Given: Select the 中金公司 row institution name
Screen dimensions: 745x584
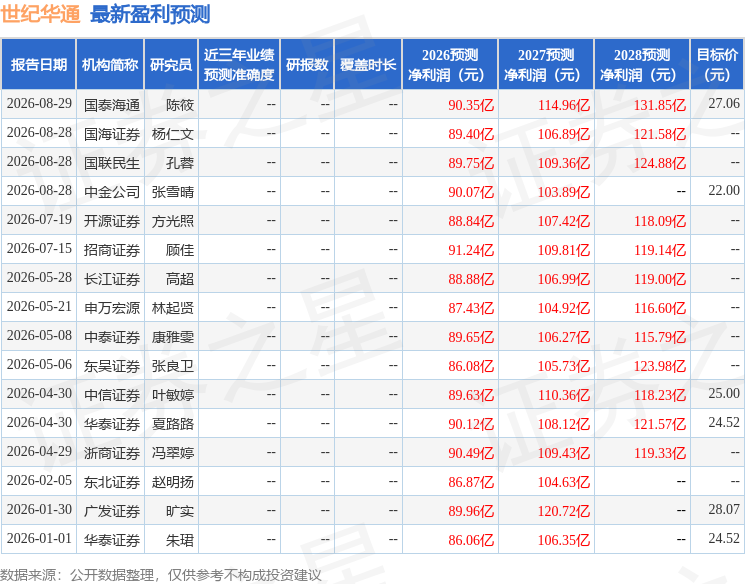Looking at the screenshot, I should click(x=112, y=192).
